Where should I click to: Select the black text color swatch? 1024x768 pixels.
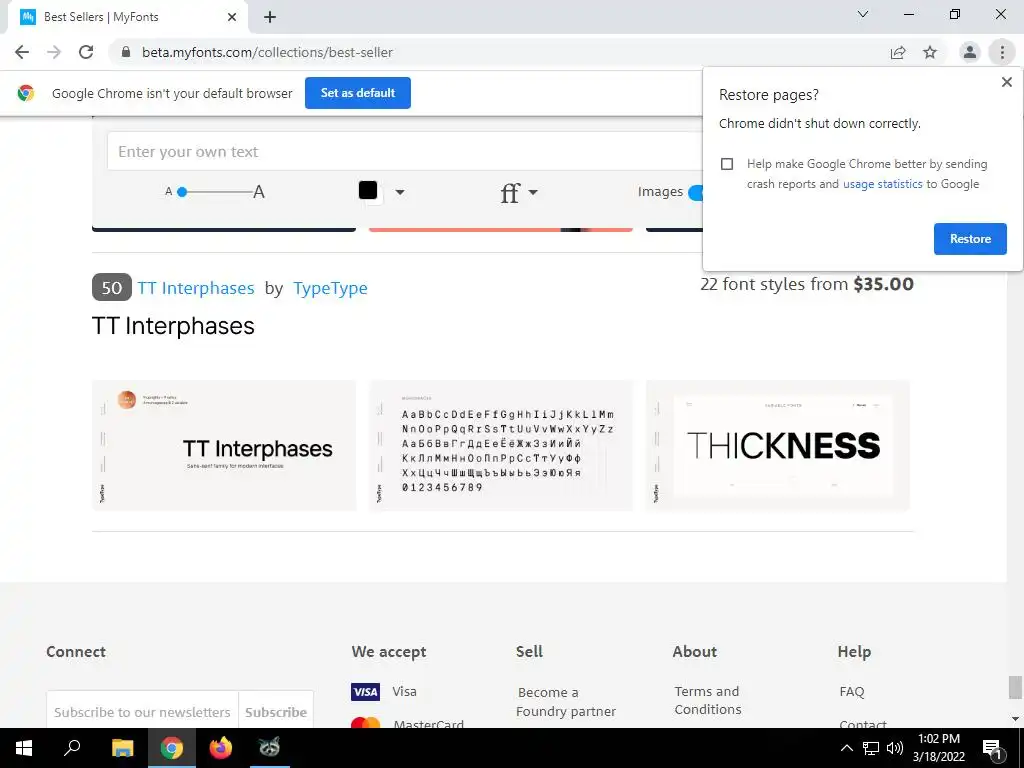pos(368,190)
